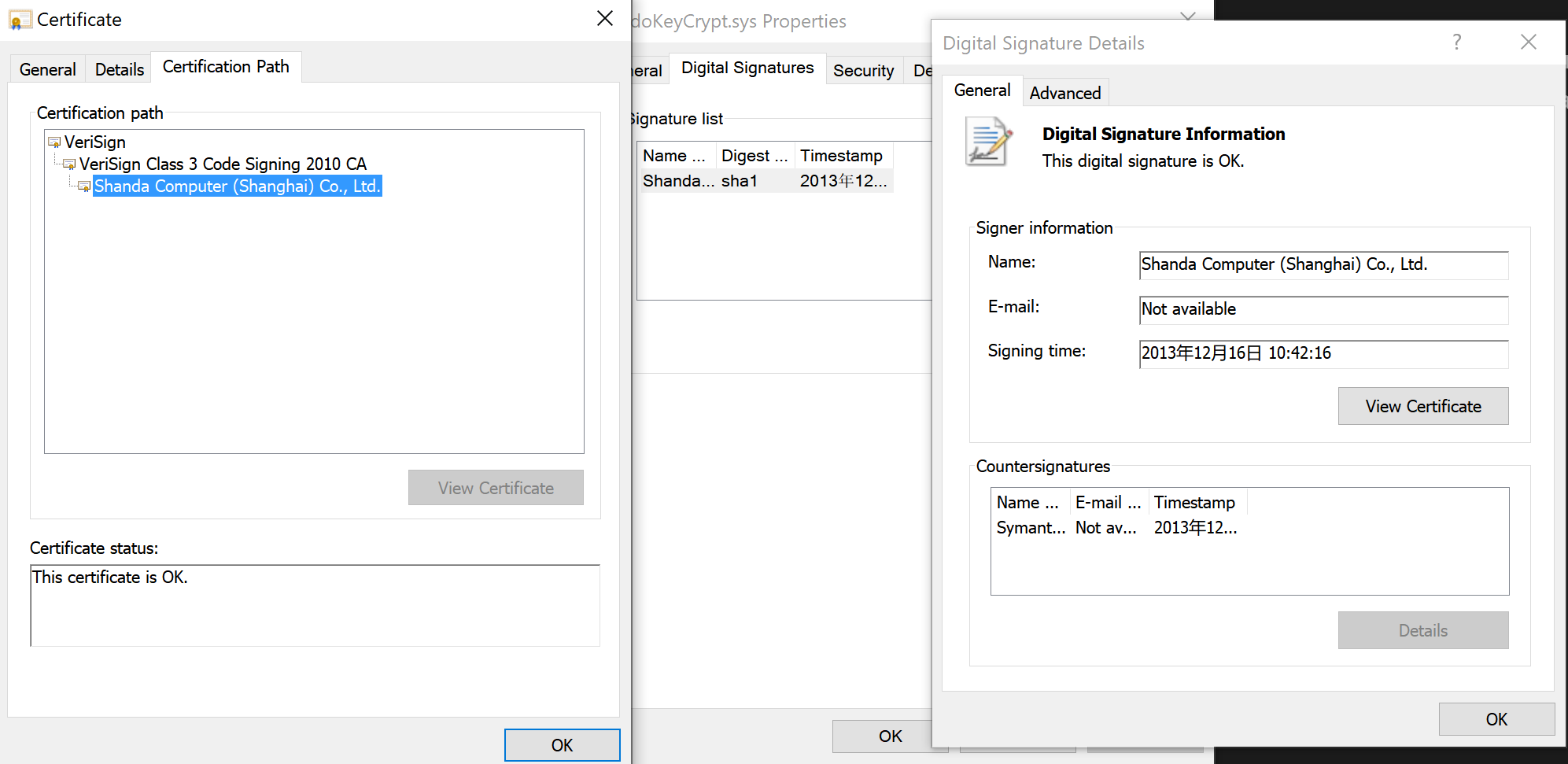The height and width of the screenshot is (764, 1568).
Task: Select the Symant... countersignature row
Action: point(1119,528)
